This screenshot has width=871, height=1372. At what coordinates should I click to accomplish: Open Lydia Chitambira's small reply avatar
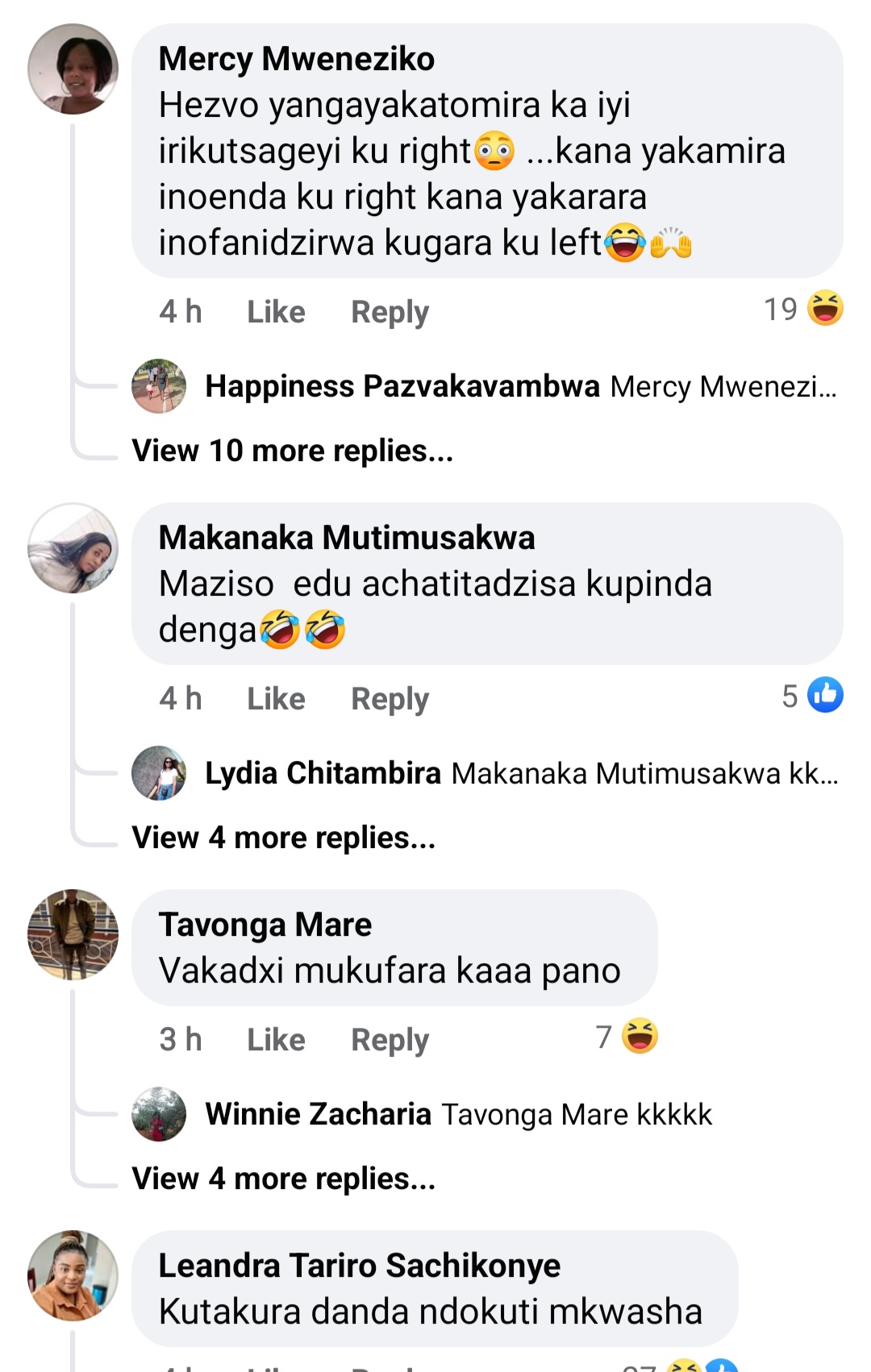[x=159, y=773]
